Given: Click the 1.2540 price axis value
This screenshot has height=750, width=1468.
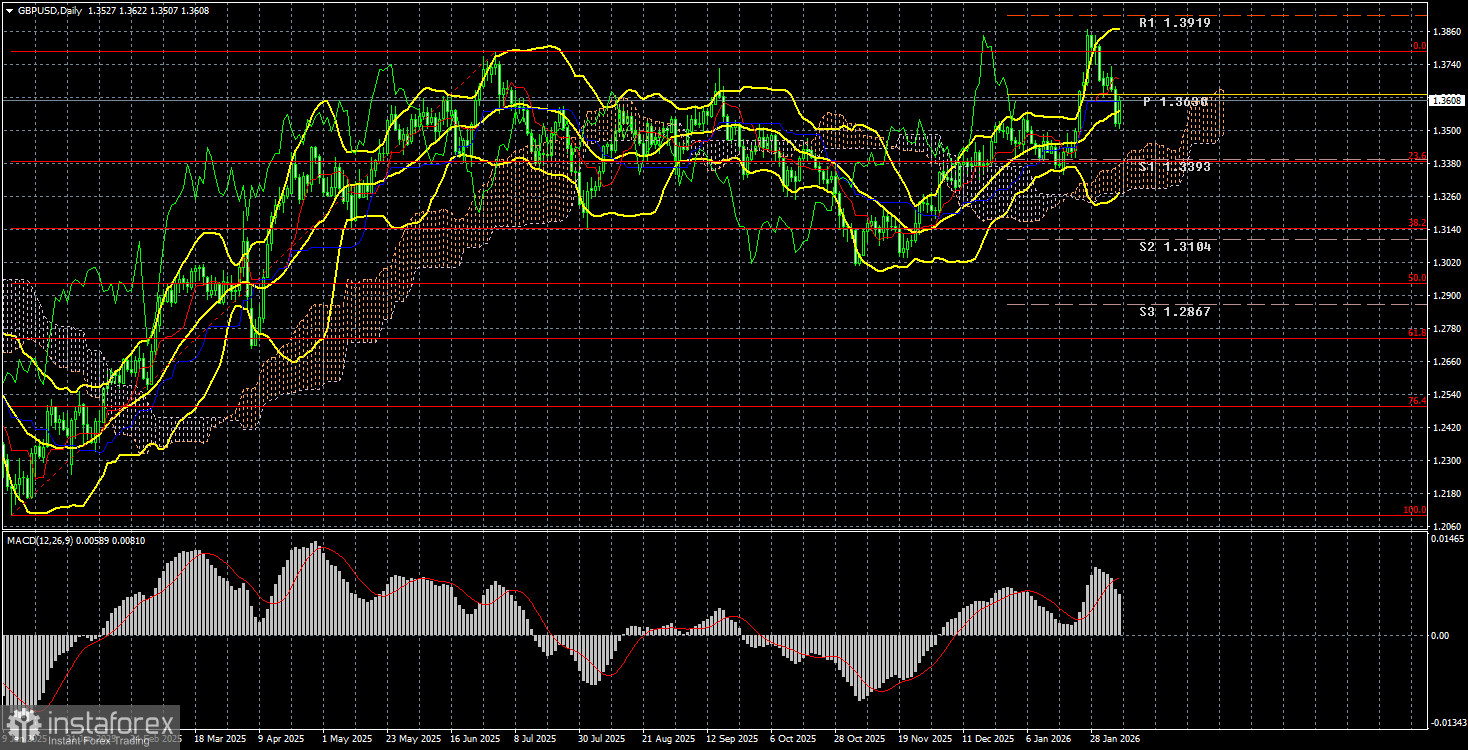Looking at the screenshot, I should [1446, 395].
